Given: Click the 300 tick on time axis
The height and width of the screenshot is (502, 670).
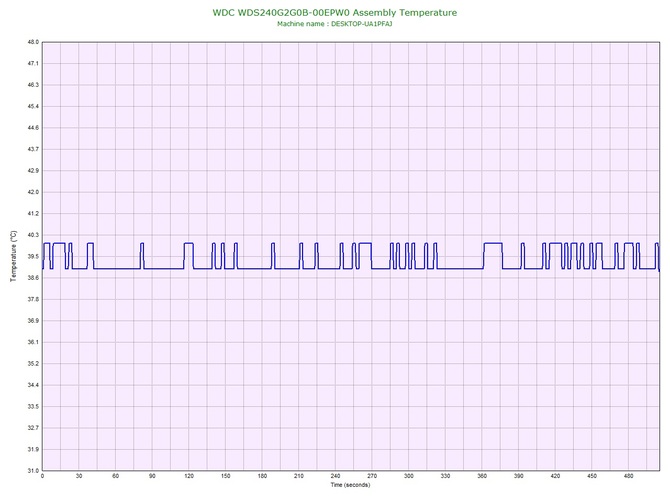Looking at the screenshot, I should point(409,476).
